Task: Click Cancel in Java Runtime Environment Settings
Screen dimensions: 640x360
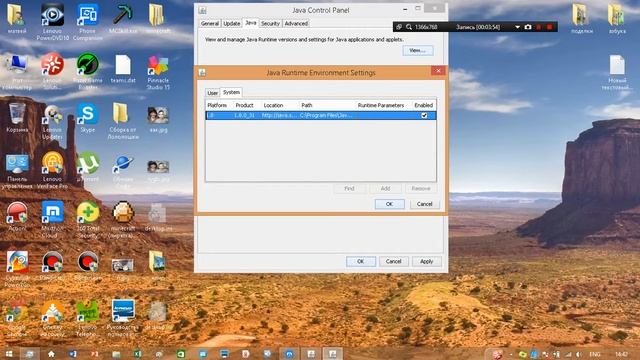Action: coord(424,204)
